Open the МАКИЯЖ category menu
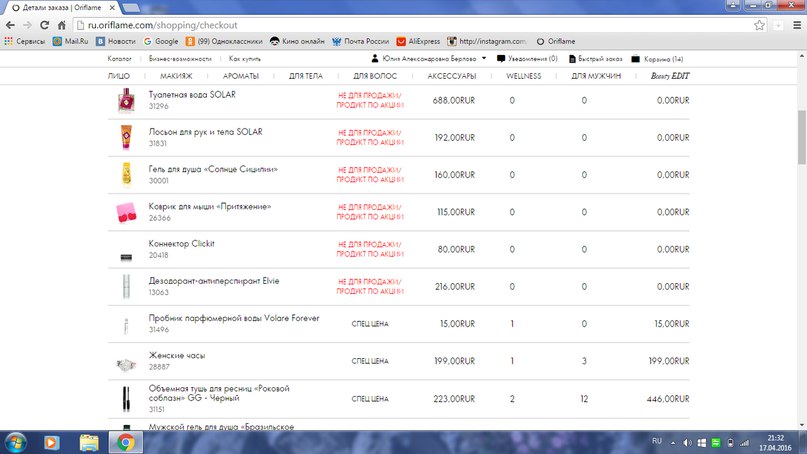The width and height of the screenshot is (807, 454). [x=176, y=76]
